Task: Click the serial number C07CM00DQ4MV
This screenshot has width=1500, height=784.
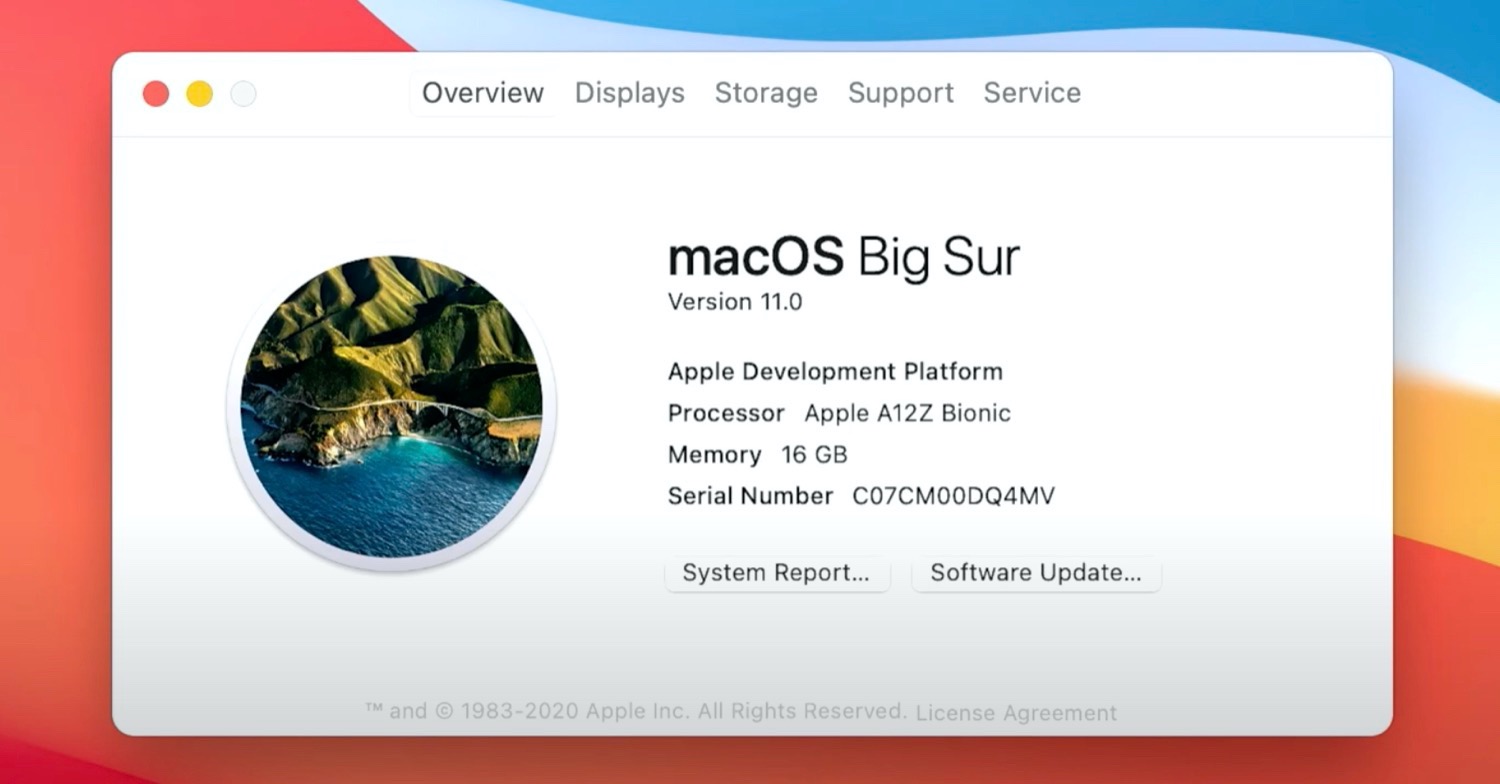Action: (953, 496)
